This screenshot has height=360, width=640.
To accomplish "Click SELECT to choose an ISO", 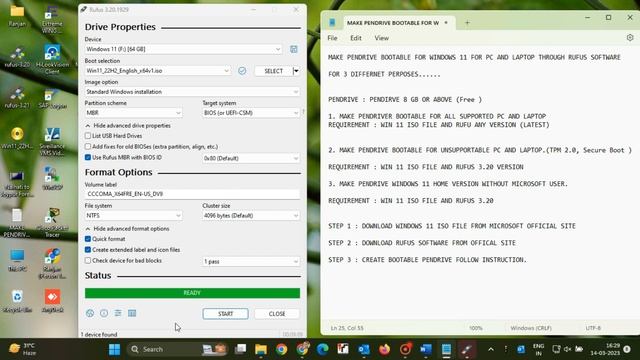I will [273, 71].
